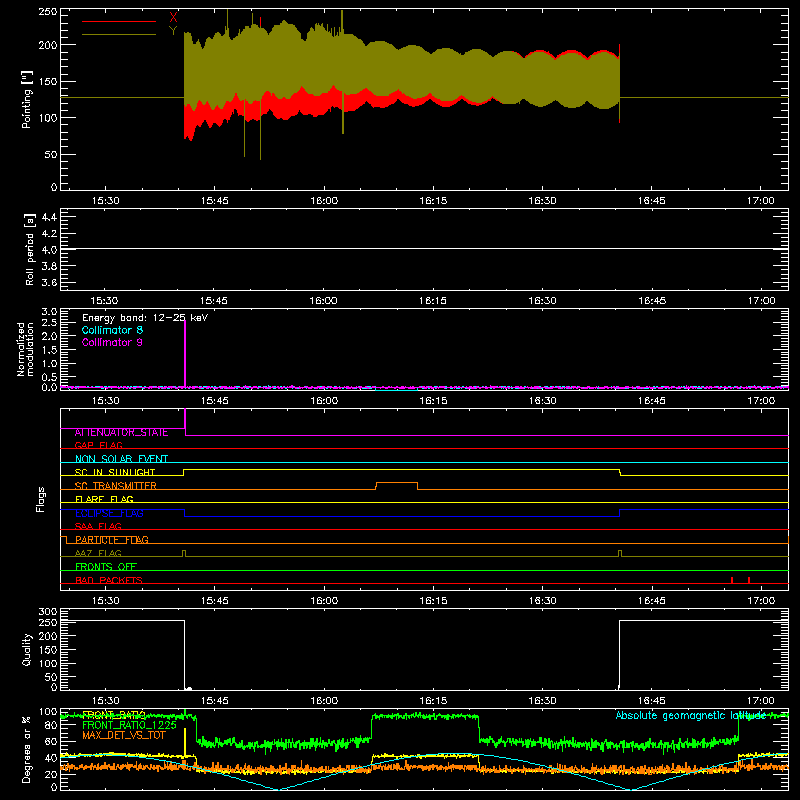Click the FRONTS_OFF label
The width and height of the screenshot is (800, 800).
coord(106,567)
